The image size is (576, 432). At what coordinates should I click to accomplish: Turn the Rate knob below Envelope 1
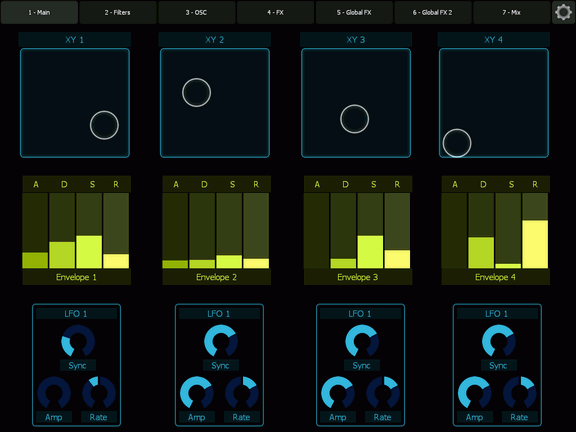point(99,393)
